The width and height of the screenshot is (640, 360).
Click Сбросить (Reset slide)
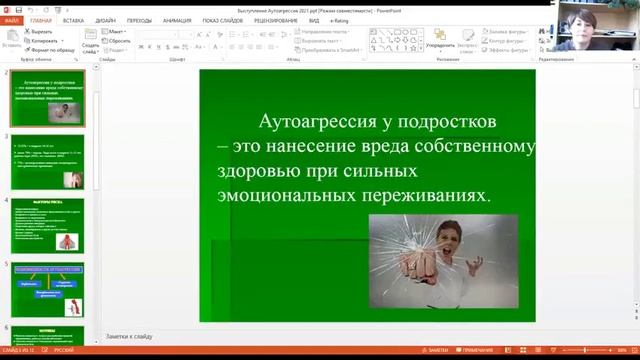click(x=116, y=41)
